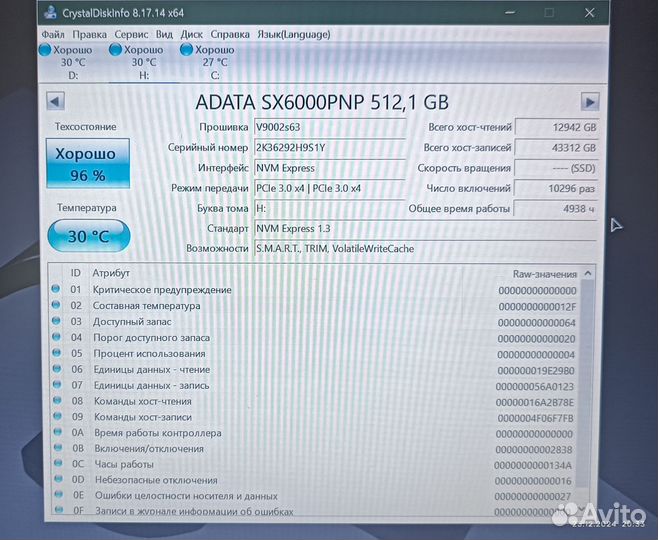658x540 pixels.
Task: Select row 04 Порог доступного запаса
Action: click(x=316, y=338)
